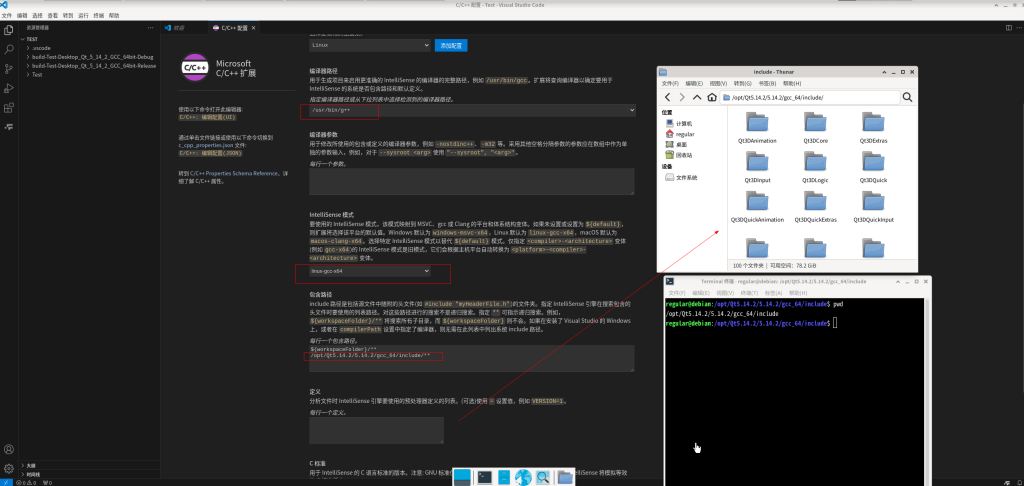
Task: Switch to the 欢迎 tab
Action: tap(180, 29)
